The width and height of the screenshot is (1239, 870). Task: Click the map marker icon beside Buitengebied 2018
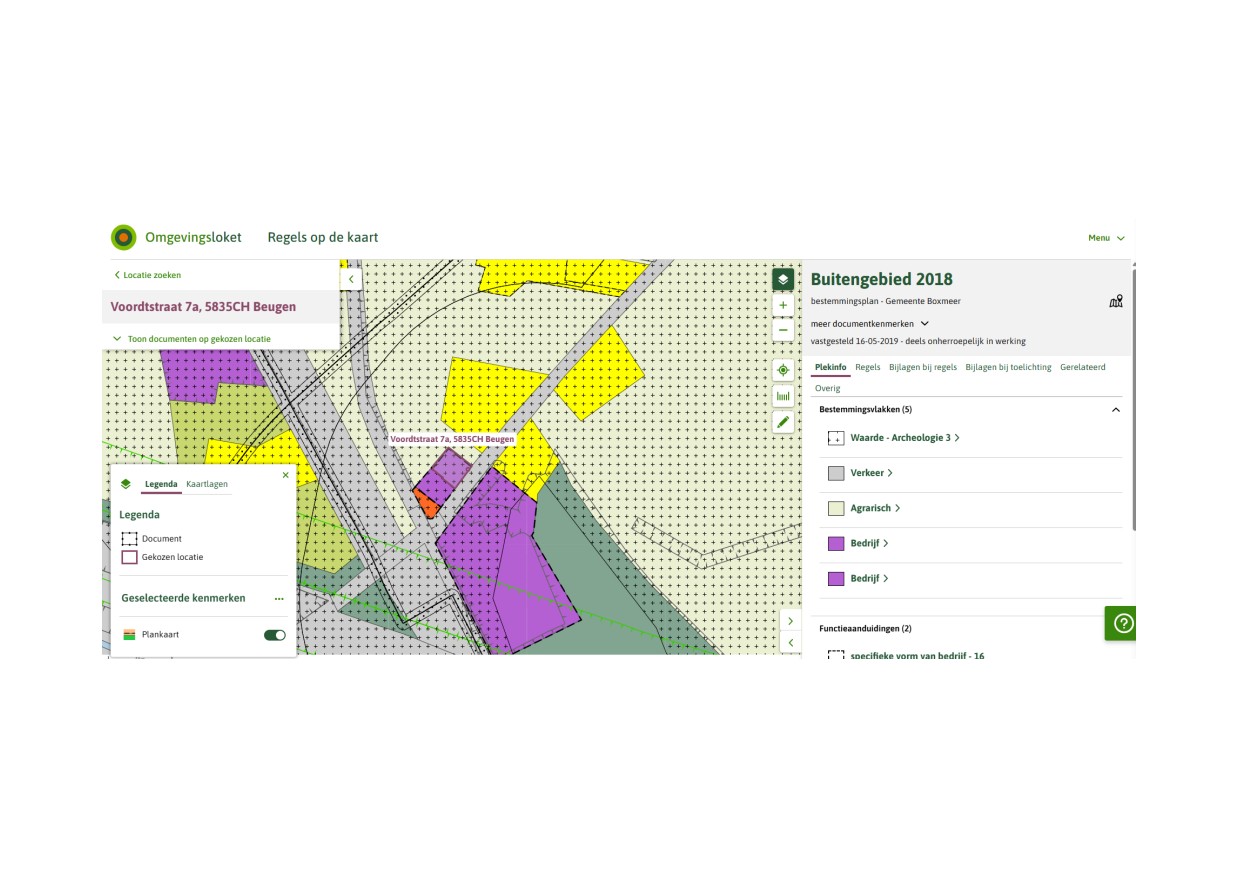1116,301
